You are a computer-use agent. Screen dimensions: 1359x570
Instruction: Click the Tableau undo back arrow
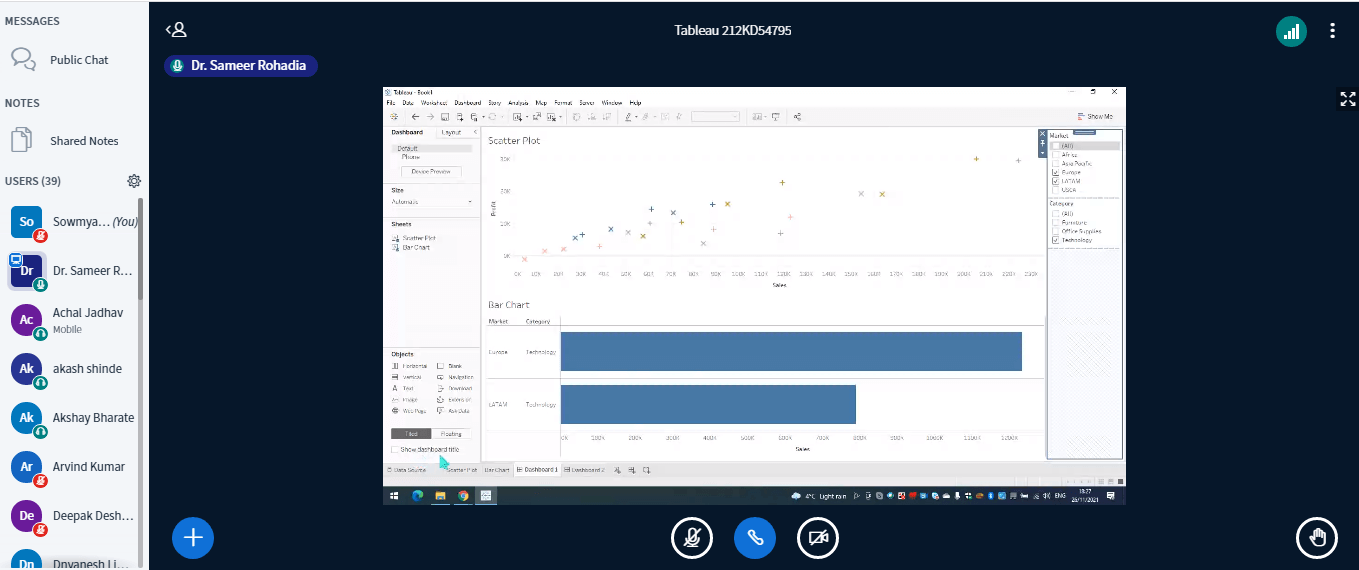(x=415, y=117)
